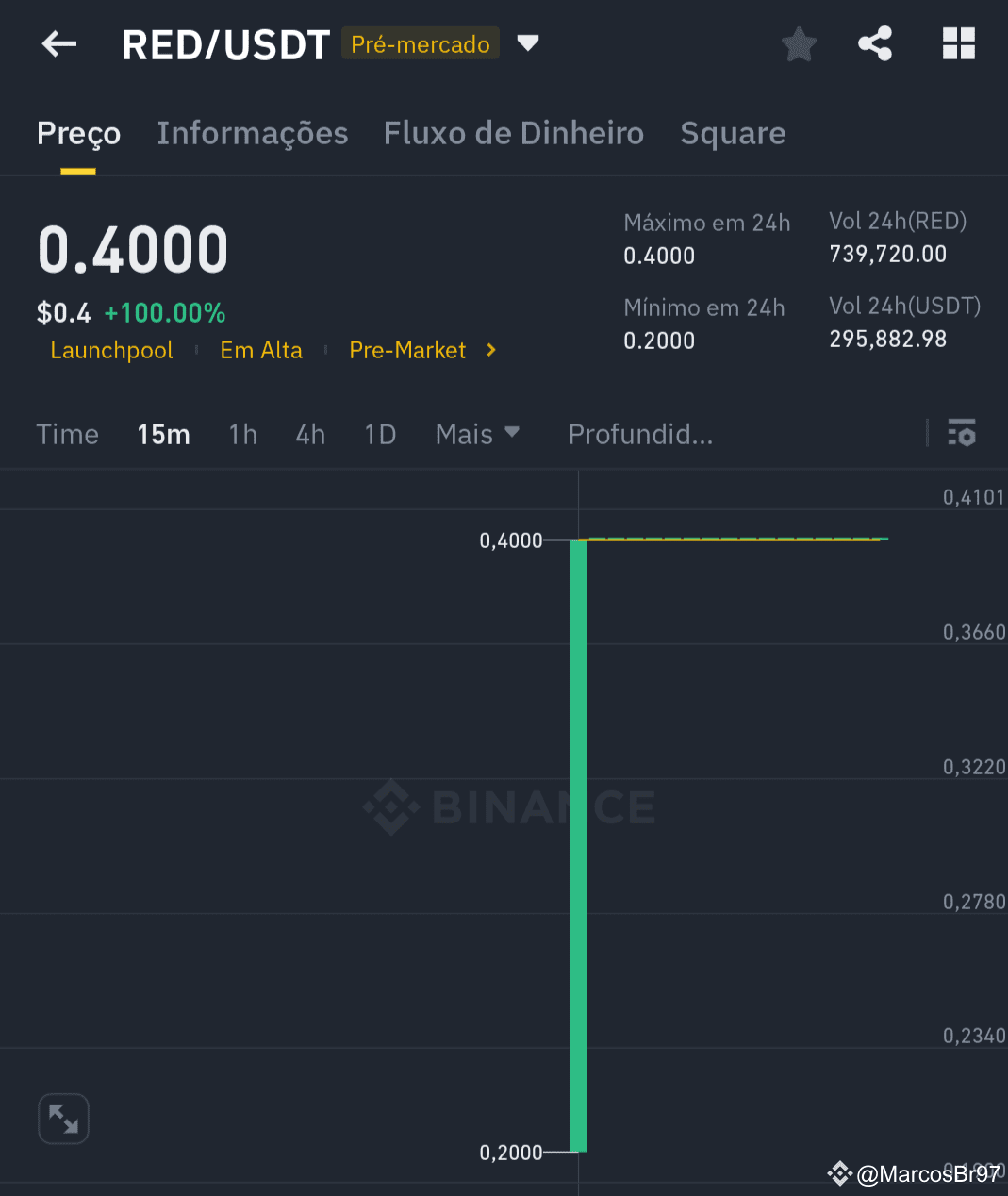Viewport: 1008px width, 1196px height.
Task: Open chart indicator settings icon
Action: coord(961,433)
